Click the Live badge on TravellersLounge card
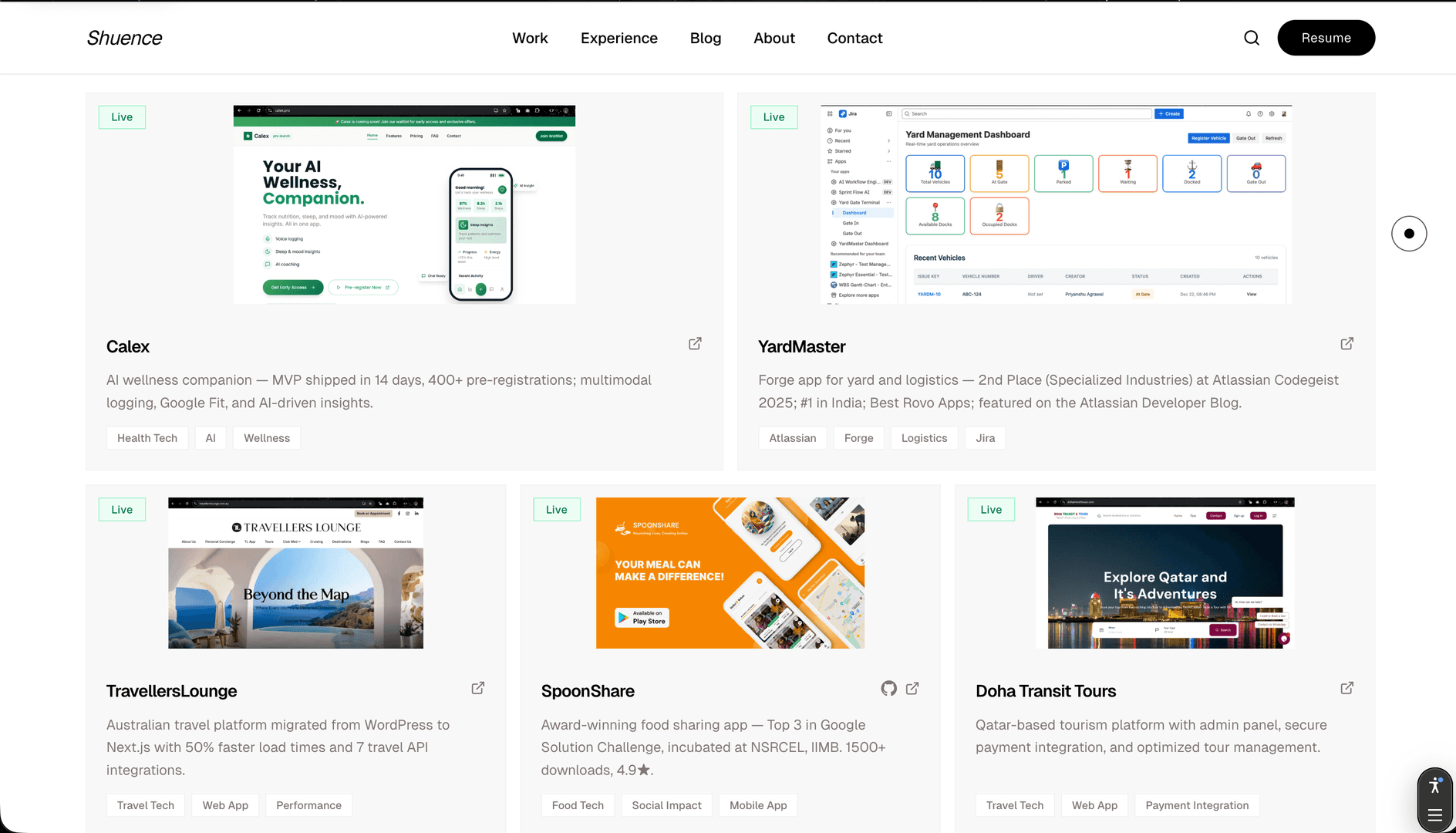 point(122,510)
